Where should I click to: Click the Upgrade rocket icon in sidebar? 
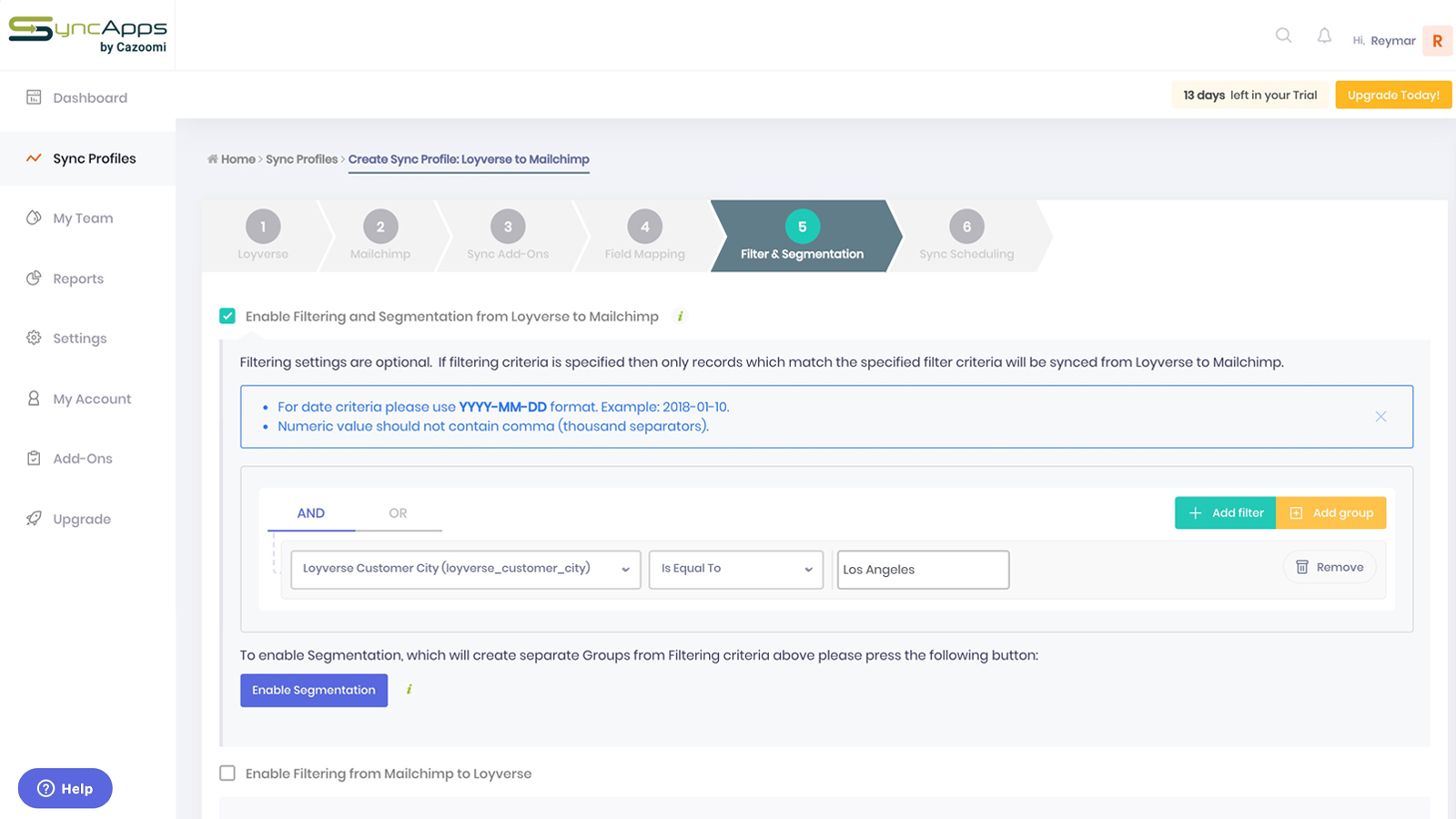[x=34, y=519]
